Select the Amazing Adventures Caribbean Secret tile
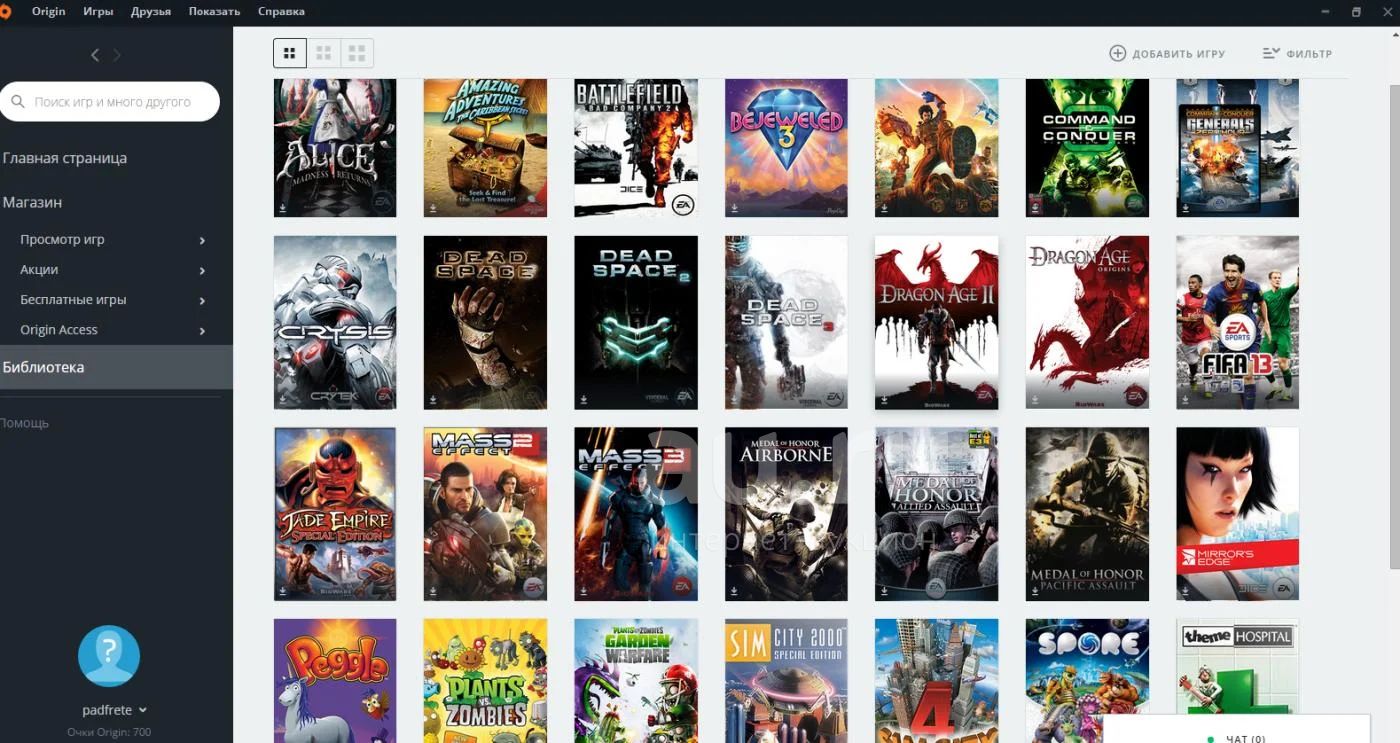Screen dimensions: 1400x743 [485, 148]
